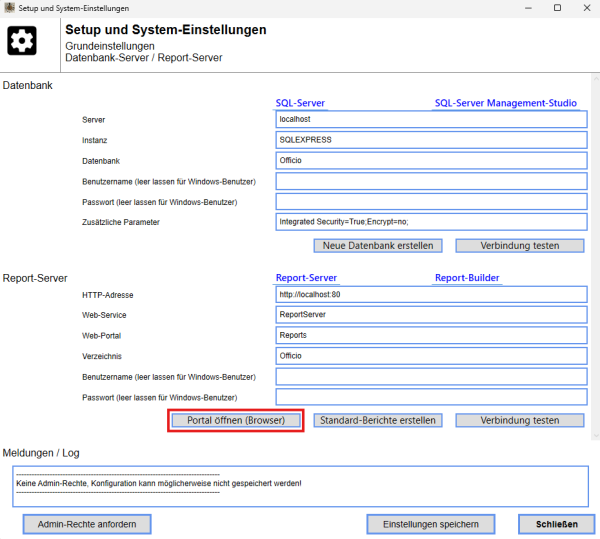Open the SQL-Server link
The image size is (600, 539).
click(300, 103)
